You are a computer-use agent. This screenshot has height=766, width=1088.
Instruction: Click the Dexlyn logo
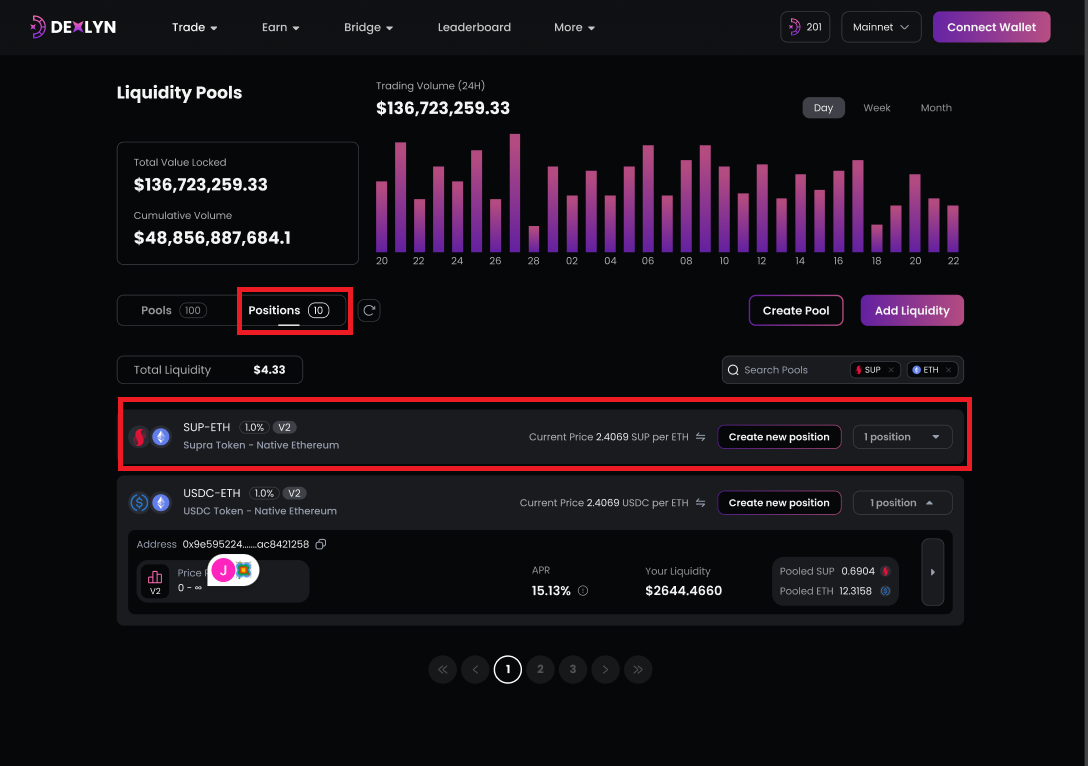click(x=73, y=27)
